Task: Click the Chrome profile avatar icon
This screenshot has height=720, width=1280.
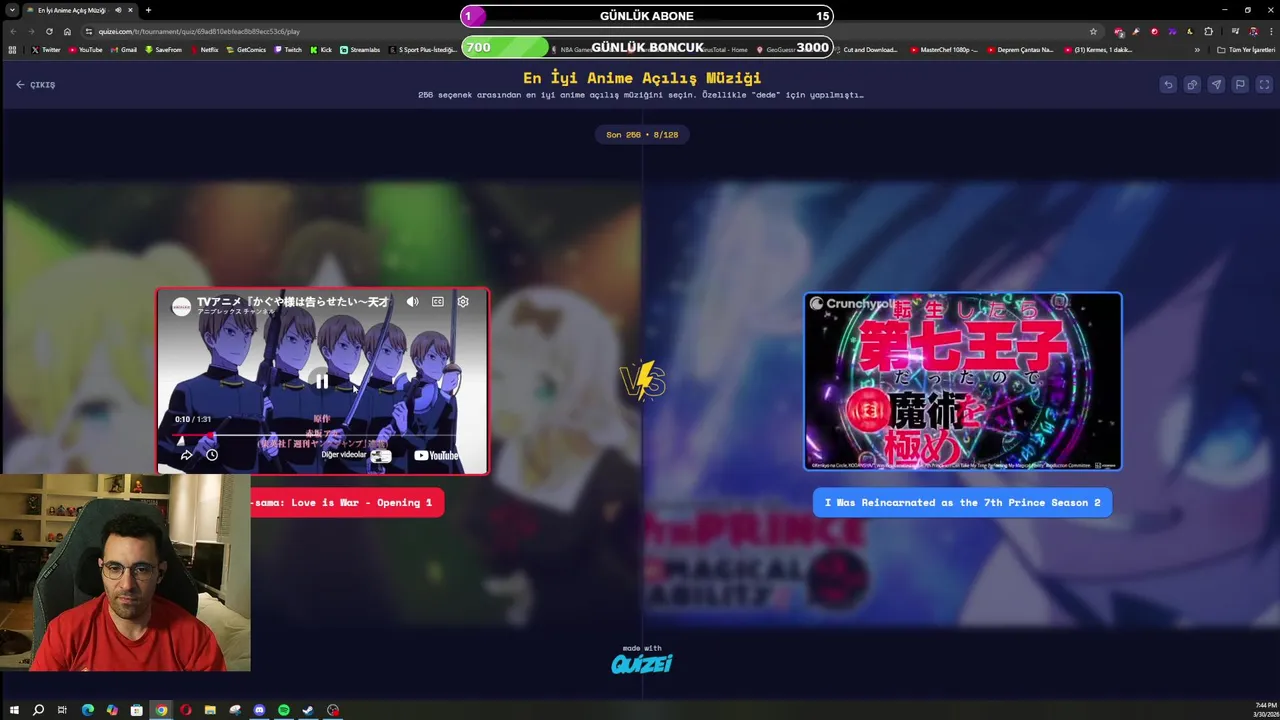Action: 1253,31
